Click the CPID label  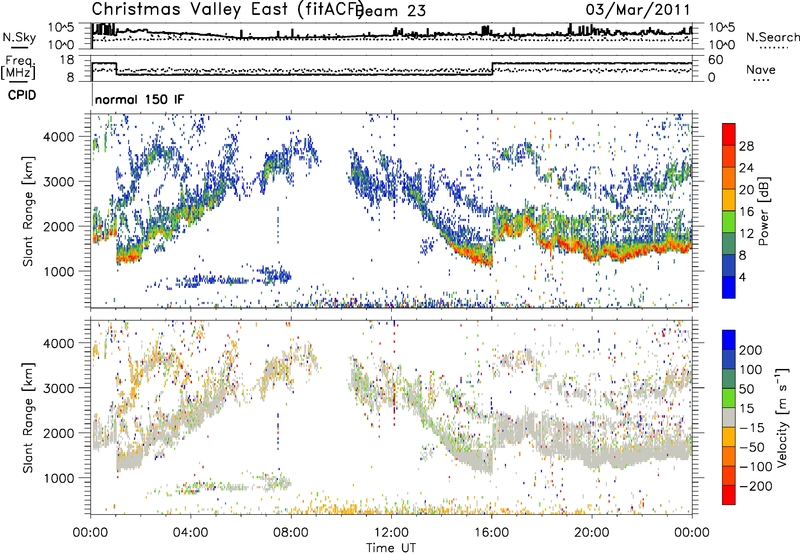(22, 95)
